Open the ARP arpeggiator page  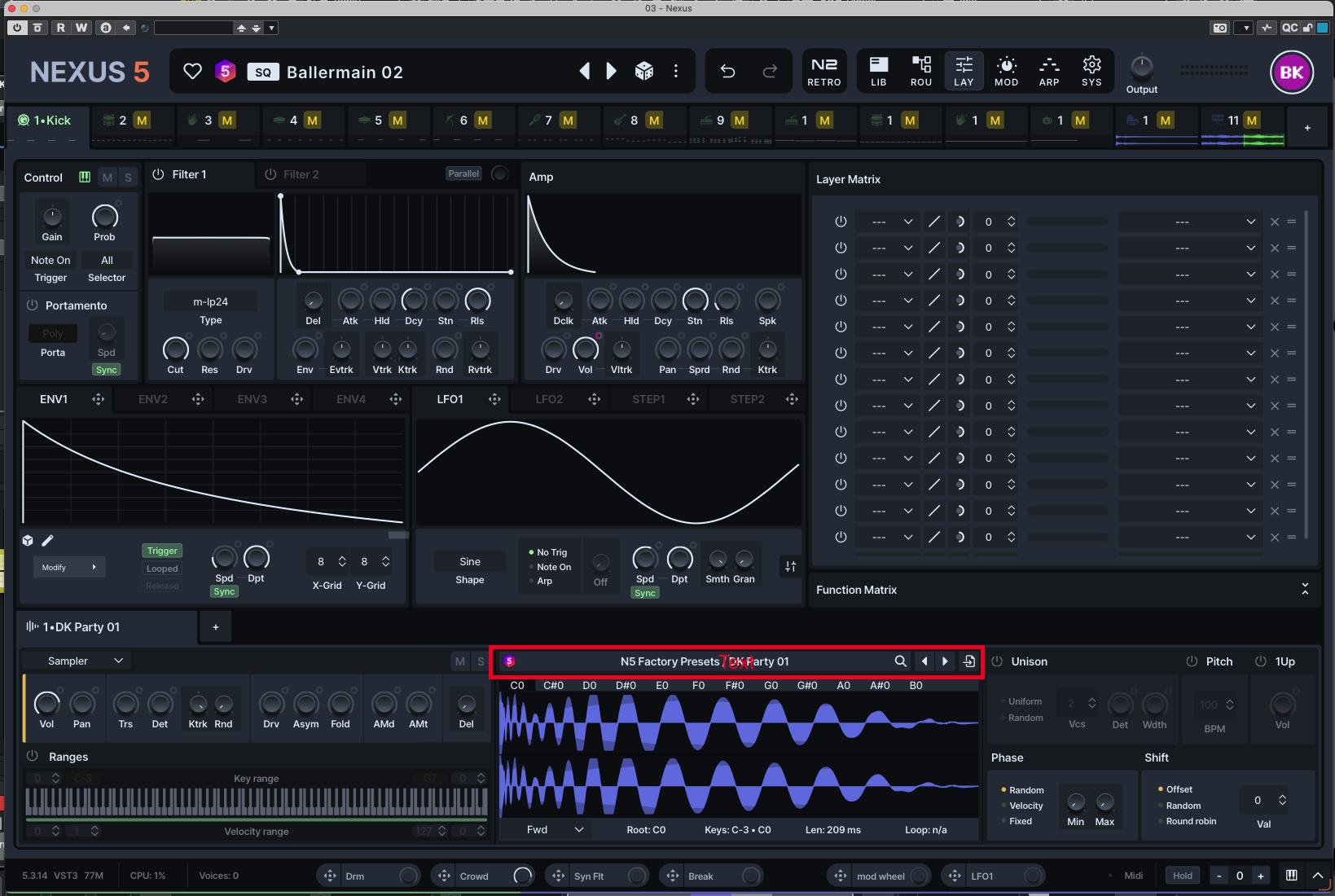point(1049,72)
